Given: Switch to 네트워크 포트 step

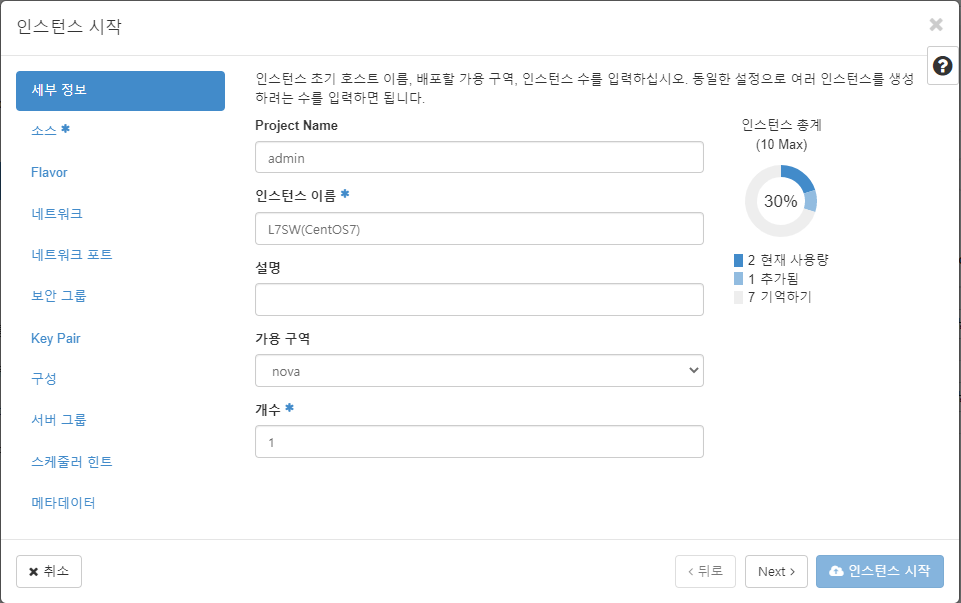Looking at the screenshot, I should 72,255.
